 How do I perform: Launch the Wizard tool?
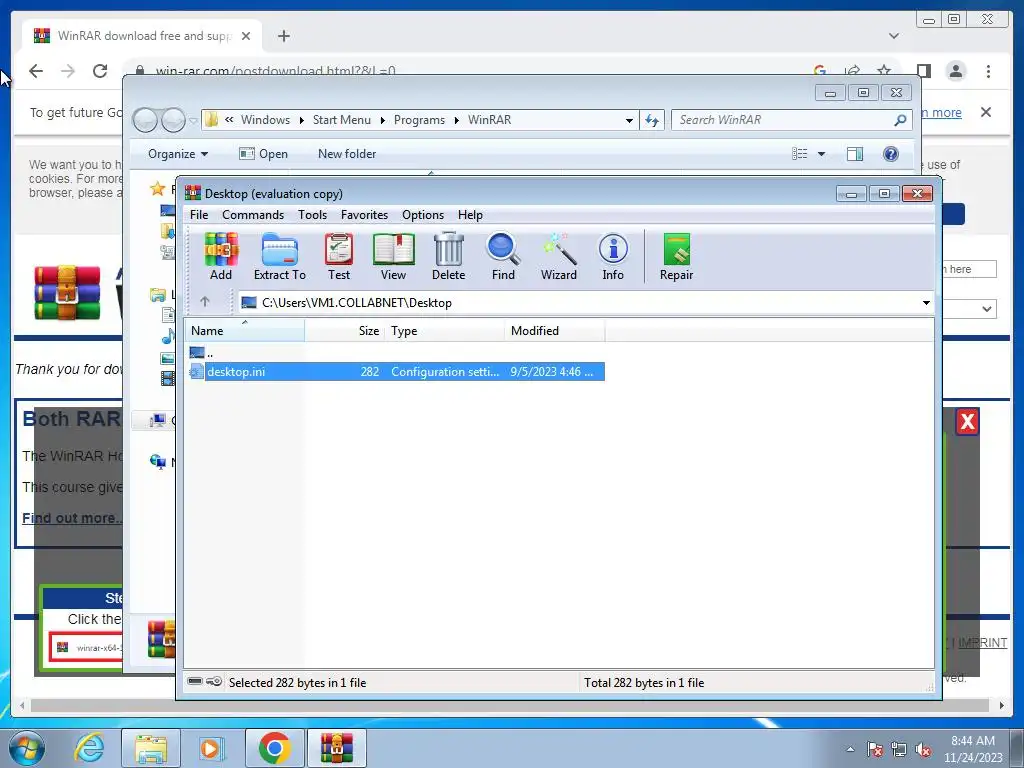[558, 257]
